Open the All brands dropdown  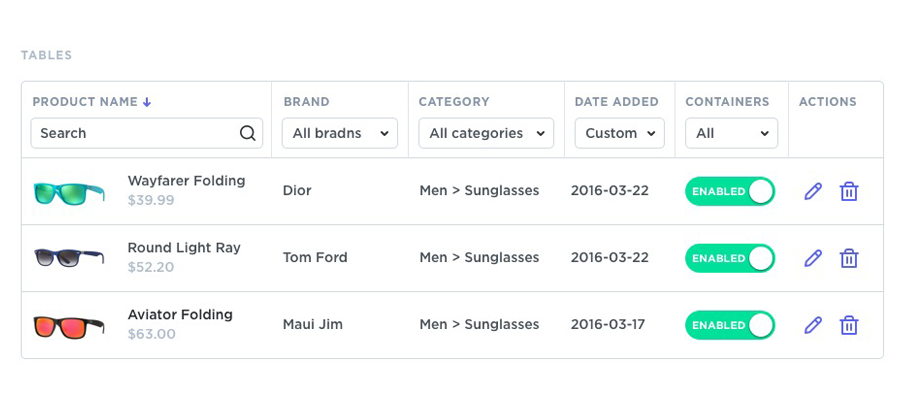click(340, 133)
